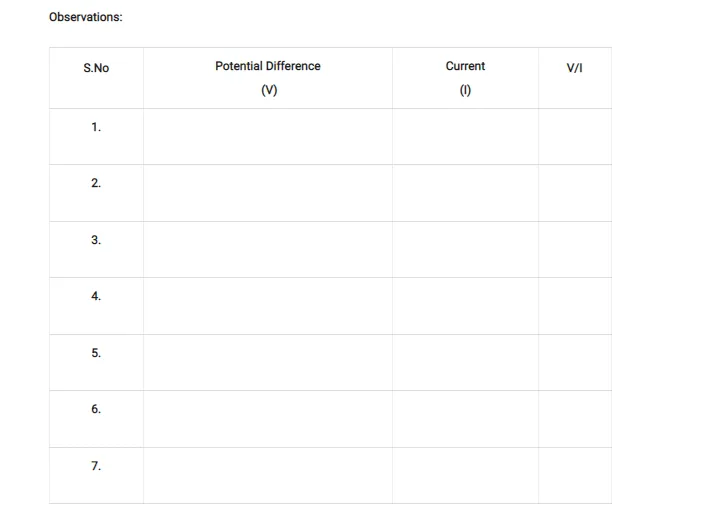Click serial number 1 in the table
Image resolution: width=710 pixels, height=519 pixels.
click(x=96, y=127)
